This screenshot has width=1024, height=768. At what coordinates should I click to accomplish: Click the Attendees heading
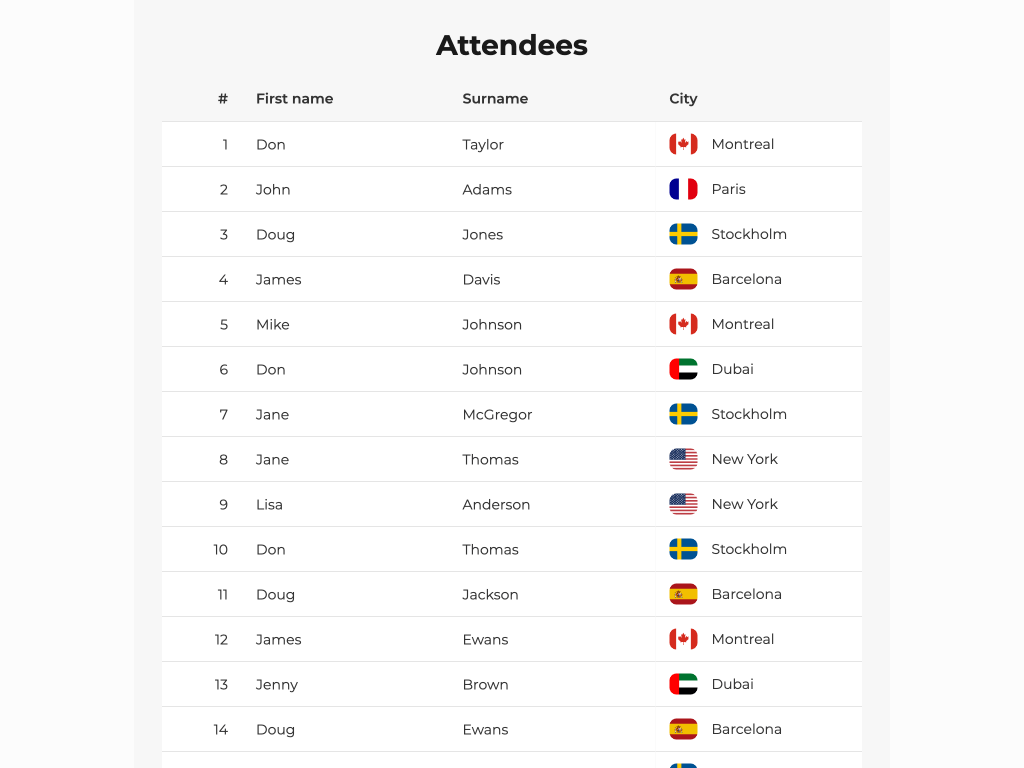point(512,45)
